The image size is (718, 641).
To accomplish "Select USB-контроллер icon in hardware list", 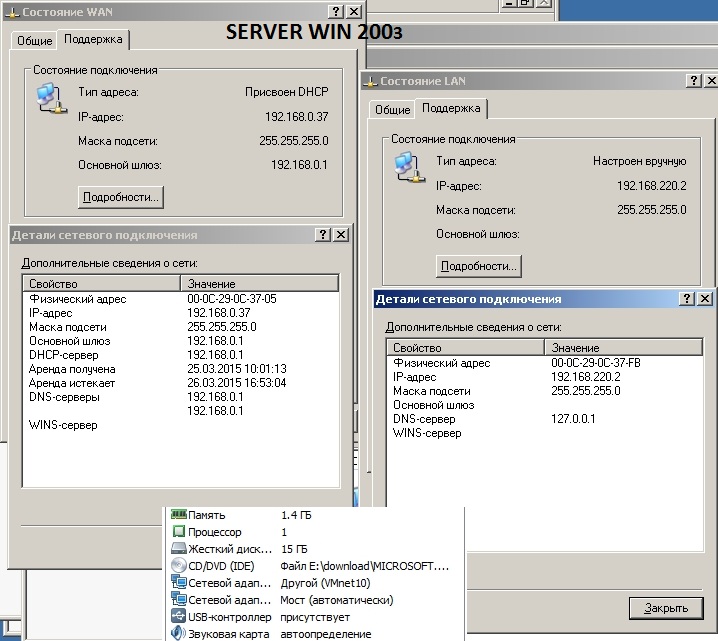I will tap(179, 616).
